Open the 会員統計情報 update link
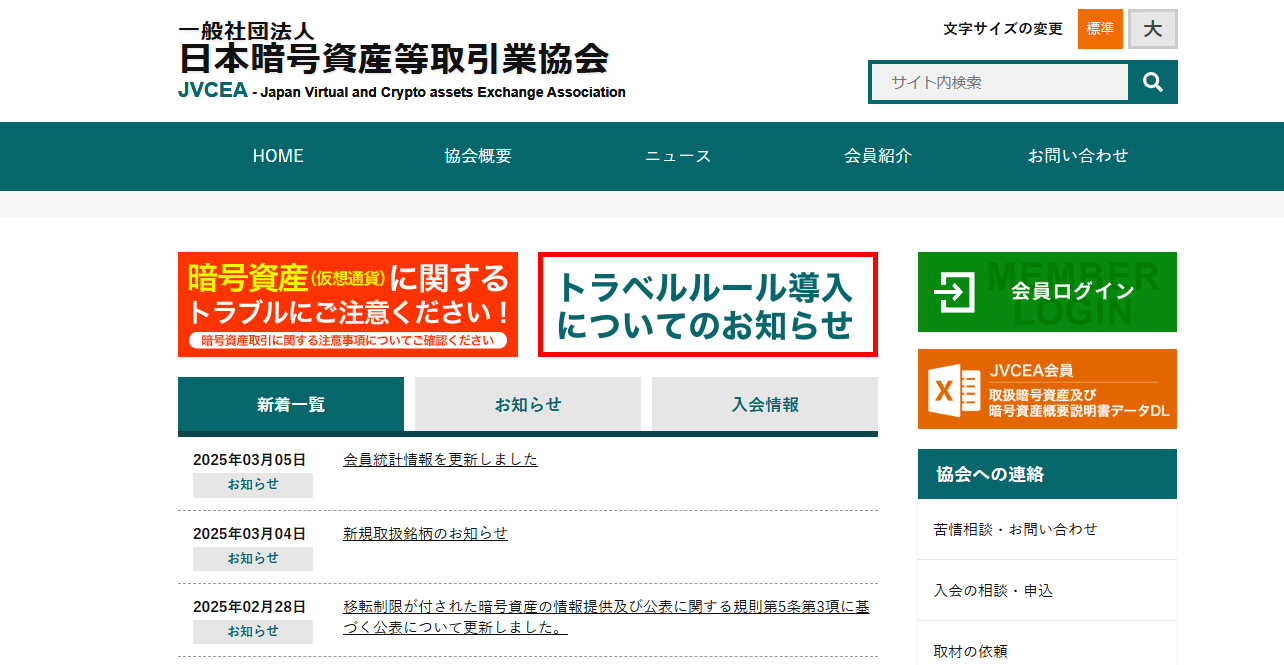 pos(440,458)
